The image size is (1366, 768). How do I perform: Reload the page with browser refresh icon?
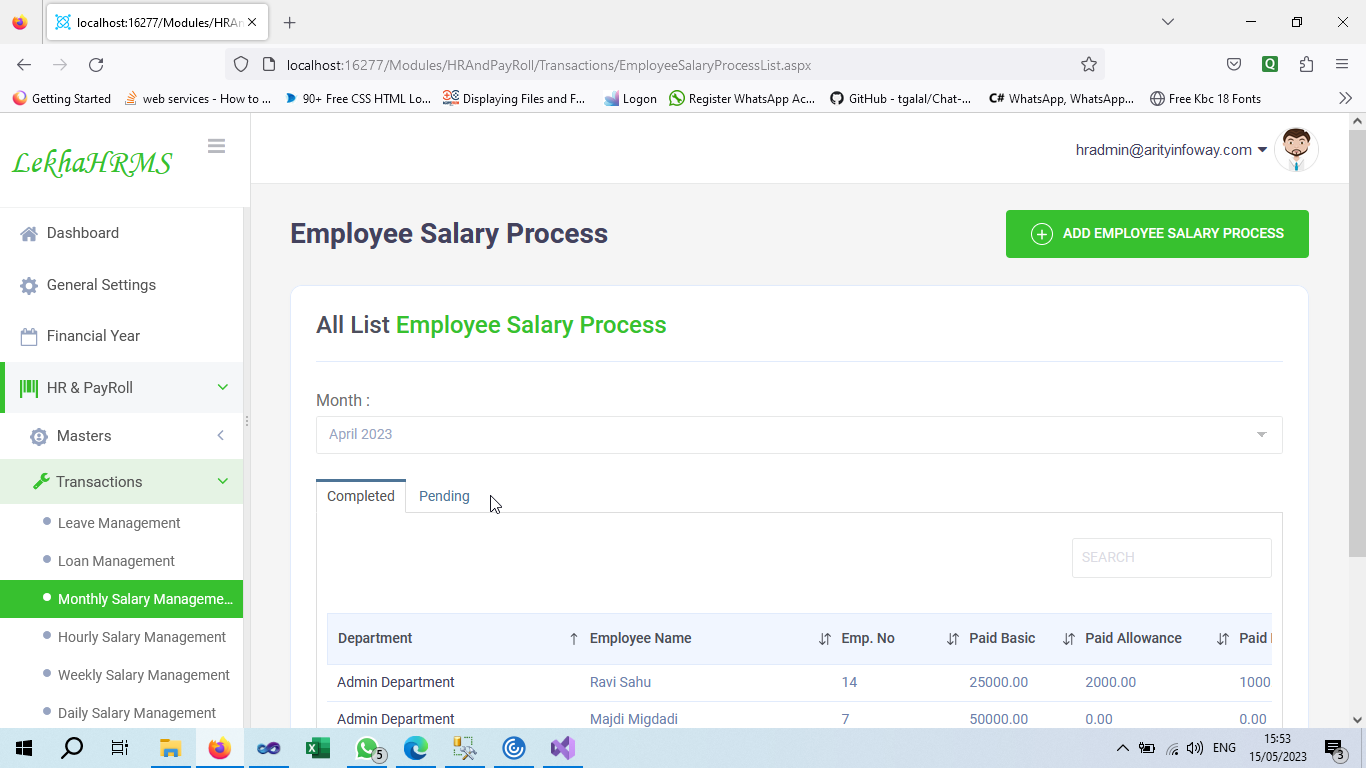[x=96, y=65]
